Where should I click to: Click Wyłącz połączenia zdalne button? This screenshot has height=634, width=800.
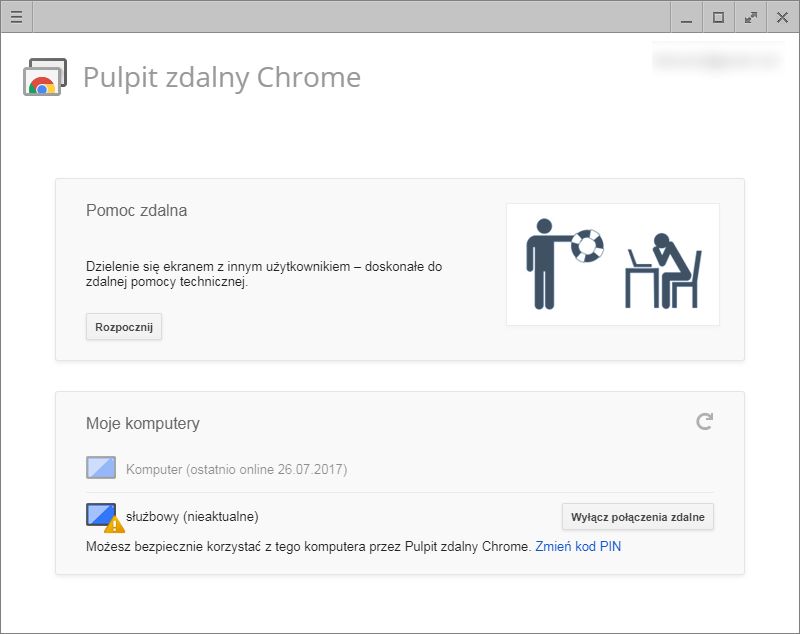[638, 517]
